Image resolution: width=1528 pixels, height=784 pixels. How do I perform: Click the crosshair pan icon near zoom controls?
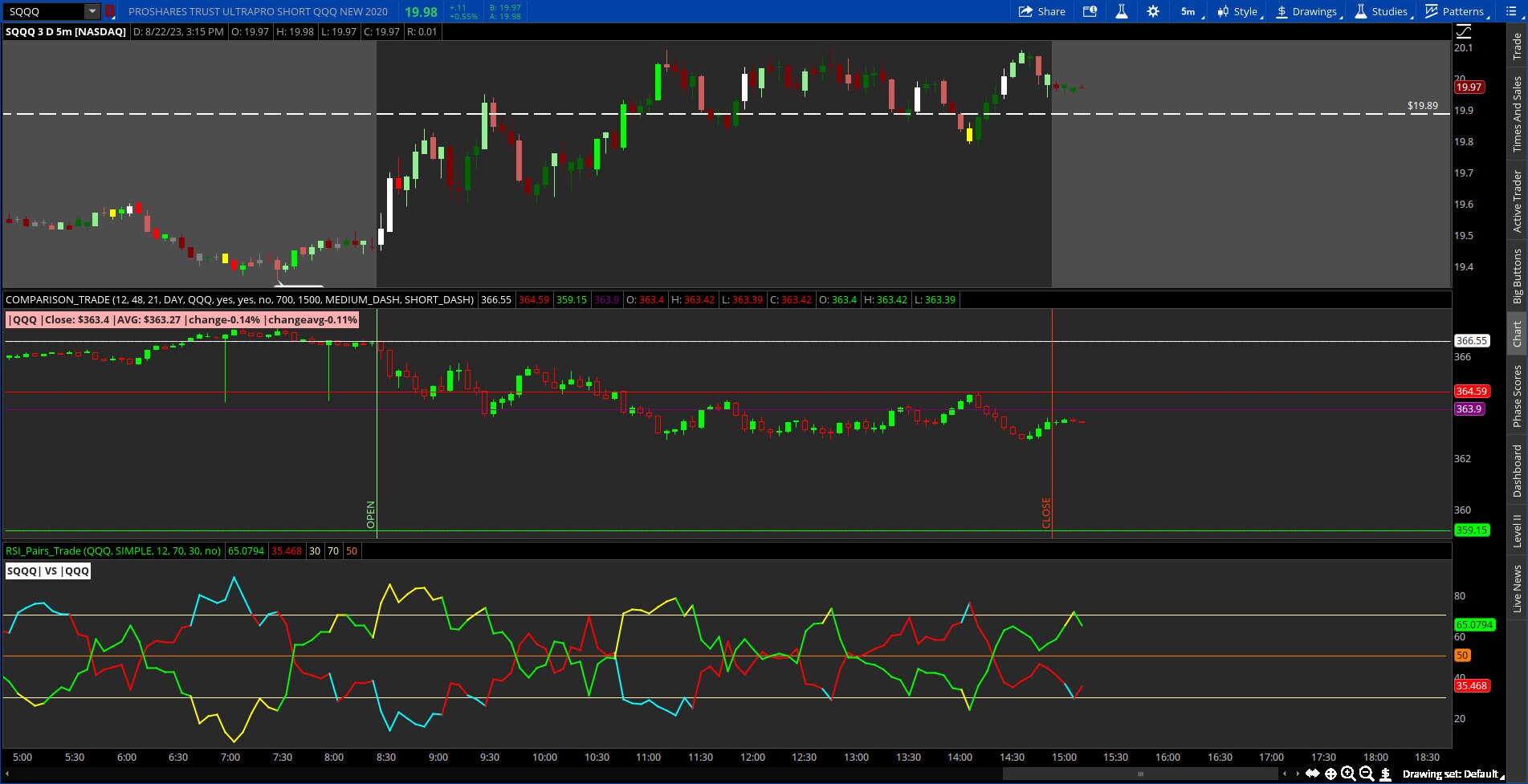1331,774
